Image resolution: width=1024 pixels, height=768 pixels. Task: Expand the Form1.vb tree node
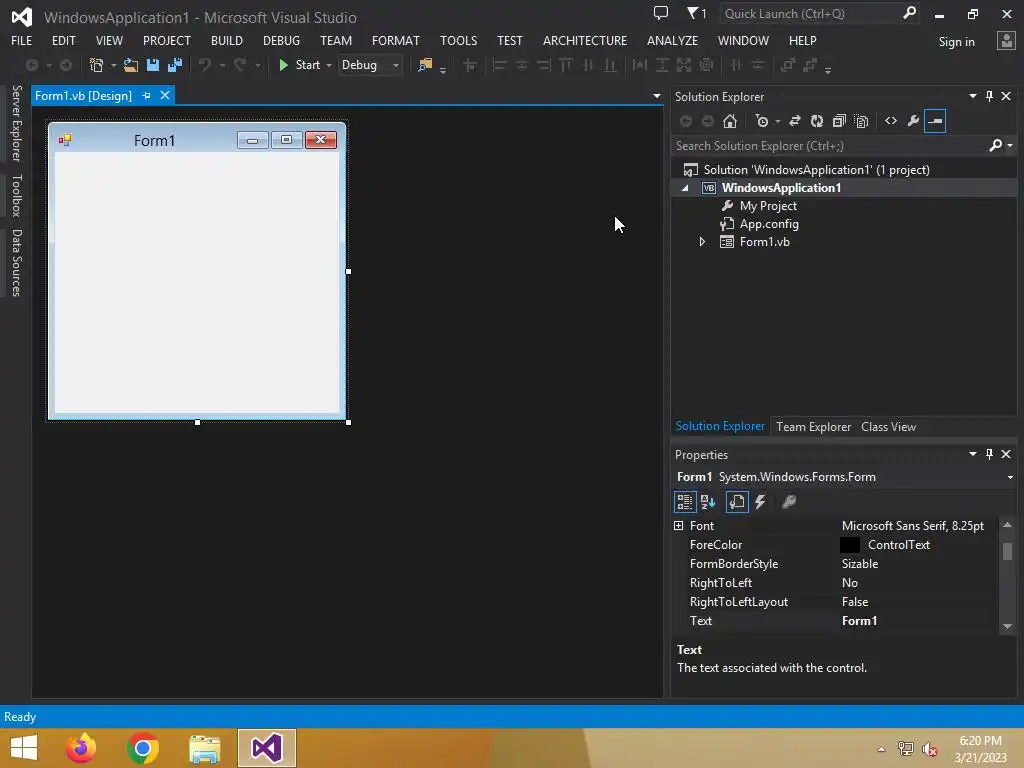tap(702, 242)
